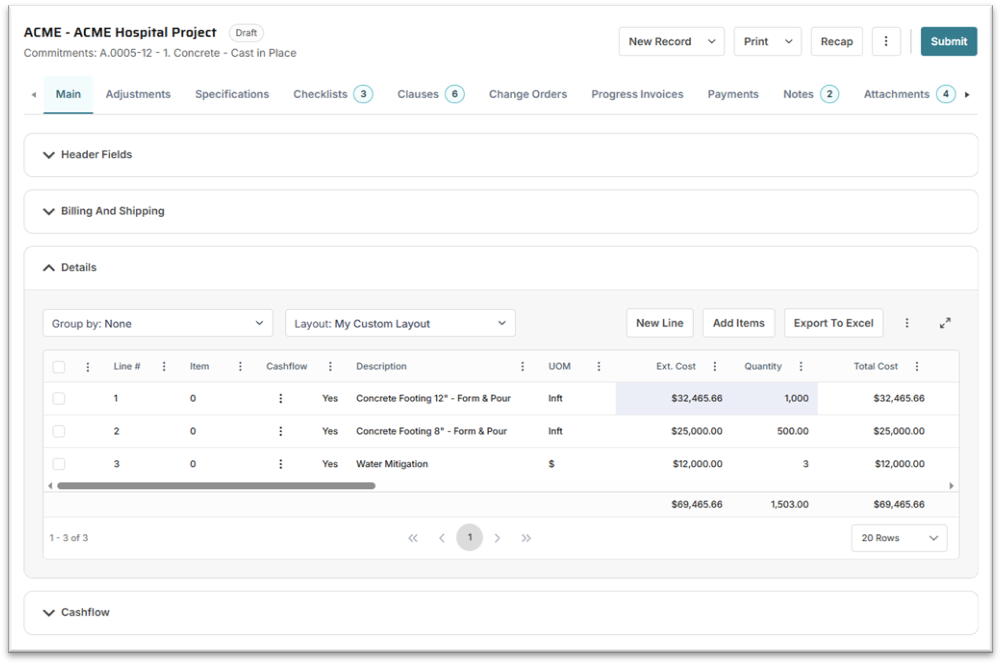Viewport: 1003px width, 665px height.
Task: Click the horizontal scrollbar under the grid
Action: coord(216,486)
